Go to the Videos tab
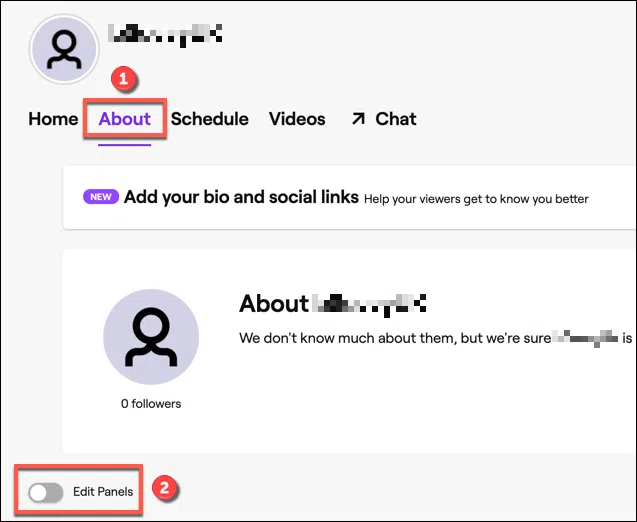Image resolution: width=637 pixels, height=522 pixels. 297,119
